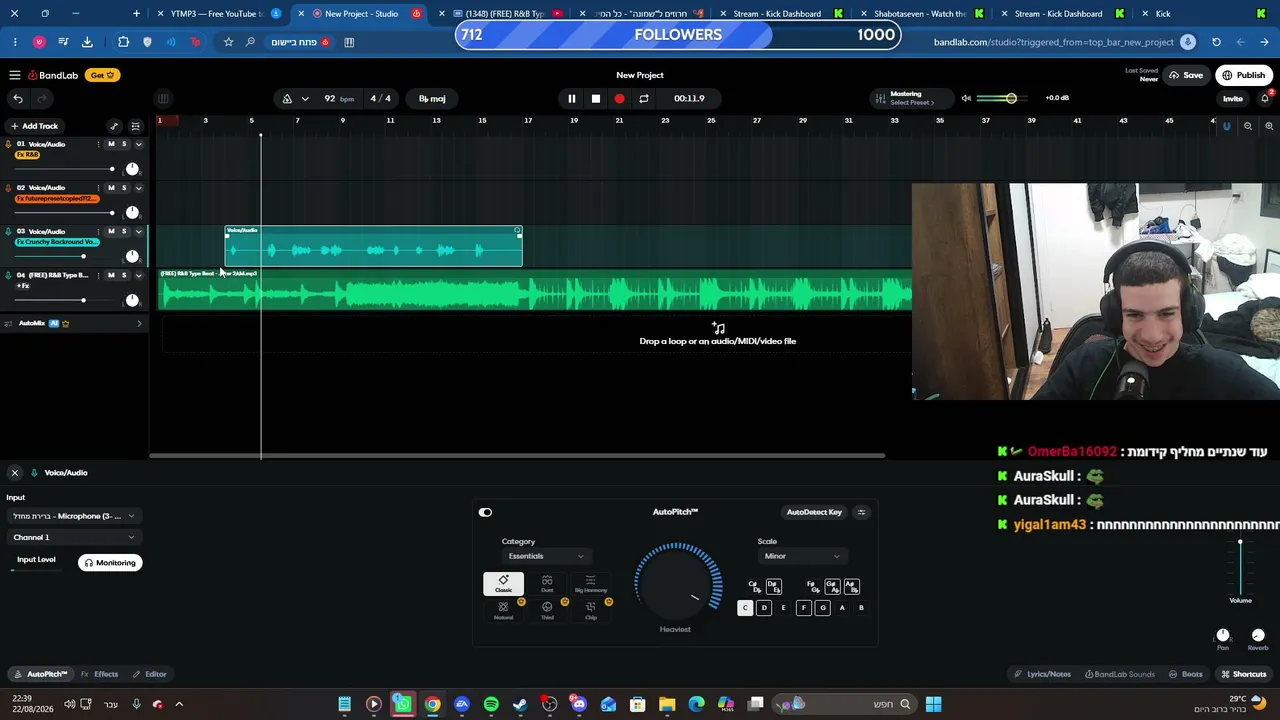
Task: Toggle input Monitoring
Action: [x=110, y=563]
